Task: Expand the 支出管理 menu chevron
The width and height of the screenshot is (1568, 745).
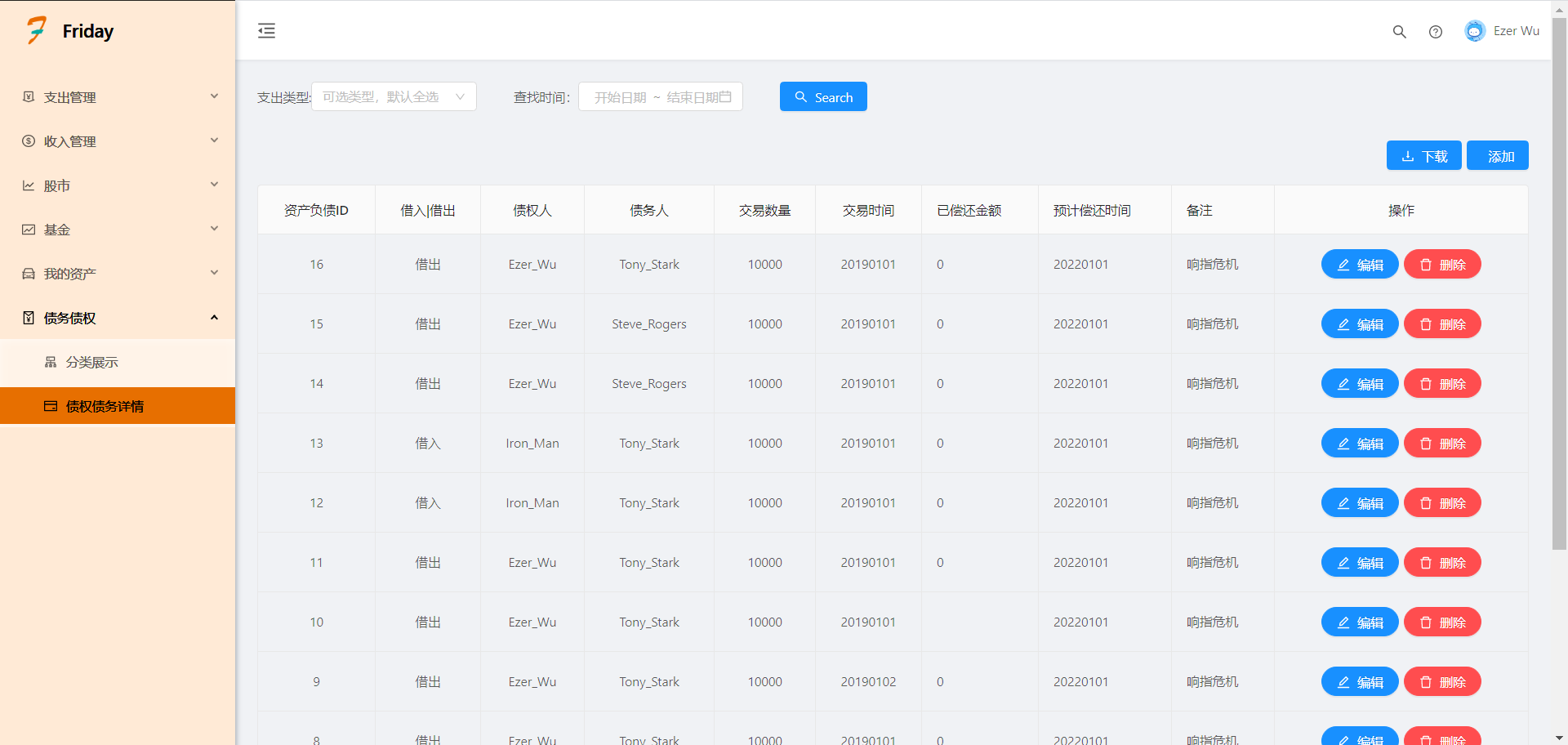Action: tap(214, 96)
